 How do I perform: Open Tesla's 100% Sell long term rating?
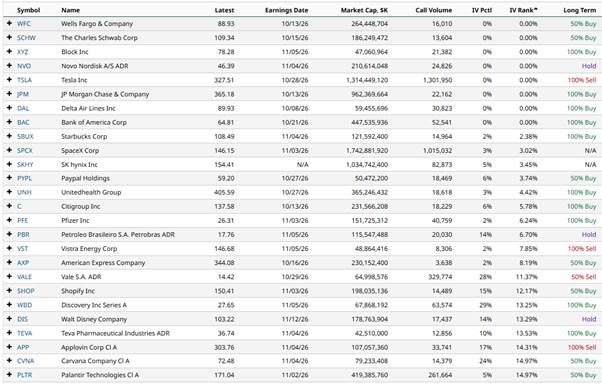pyautogui.click(x=582, y=80)
